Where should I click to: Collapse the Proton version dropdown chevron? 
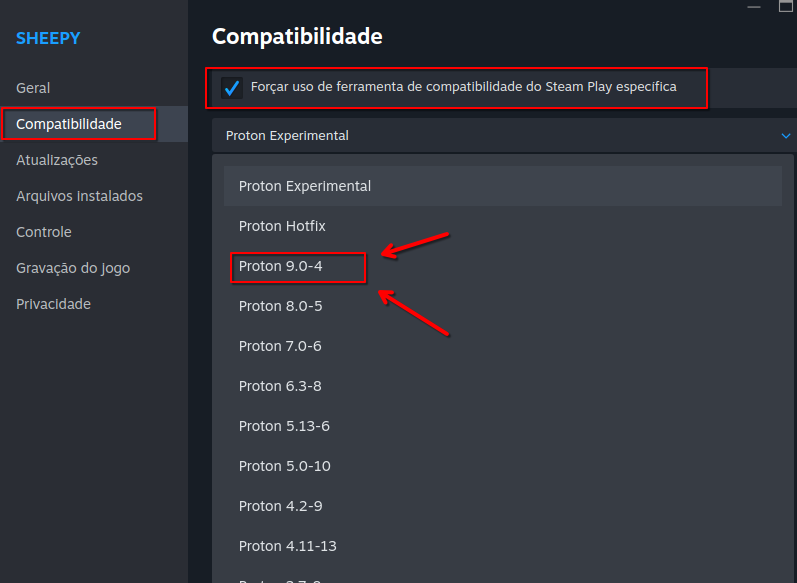(x=785, y=136)
